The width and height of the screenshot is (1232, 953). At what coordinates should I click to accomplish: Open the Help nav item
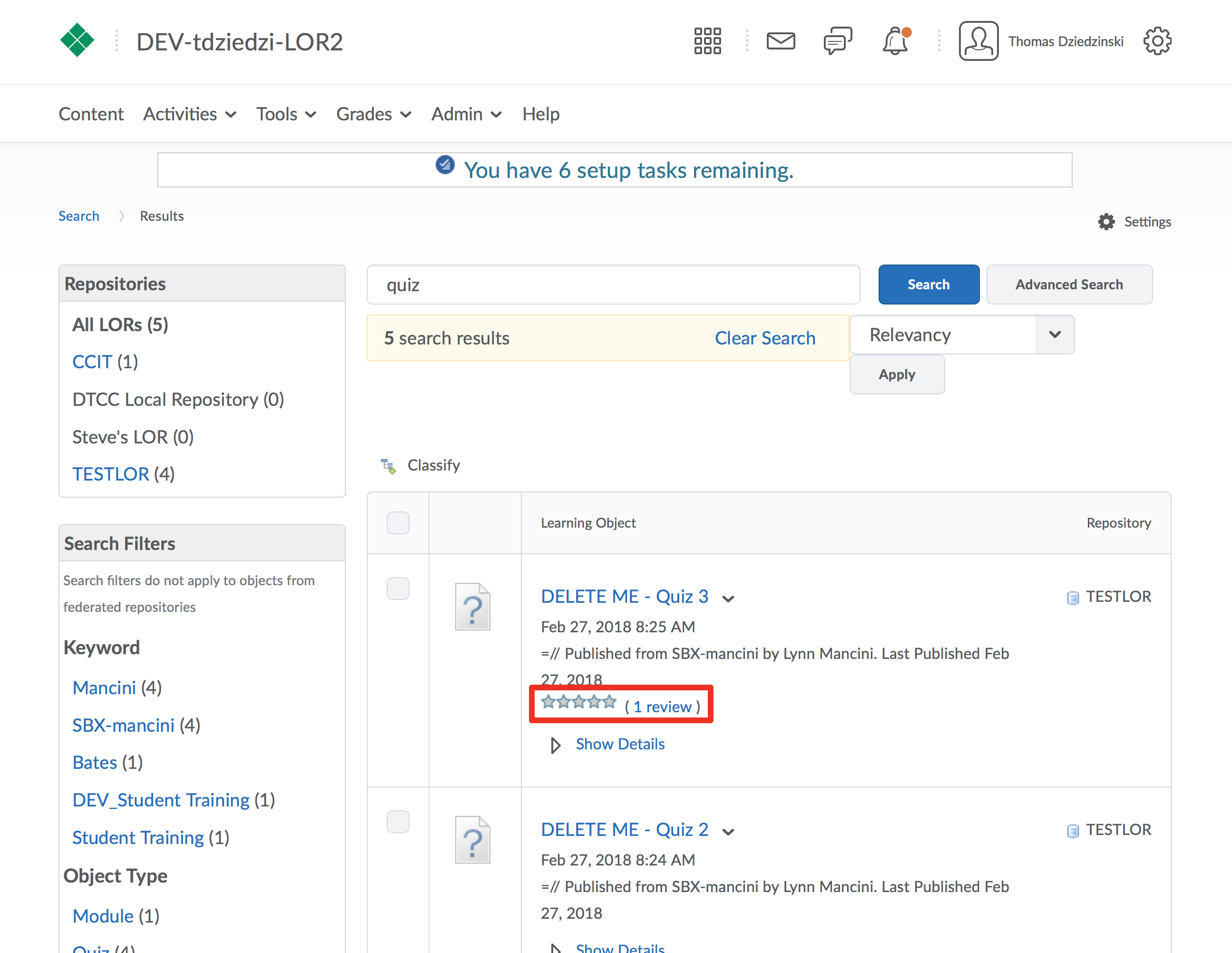[541, 115]
